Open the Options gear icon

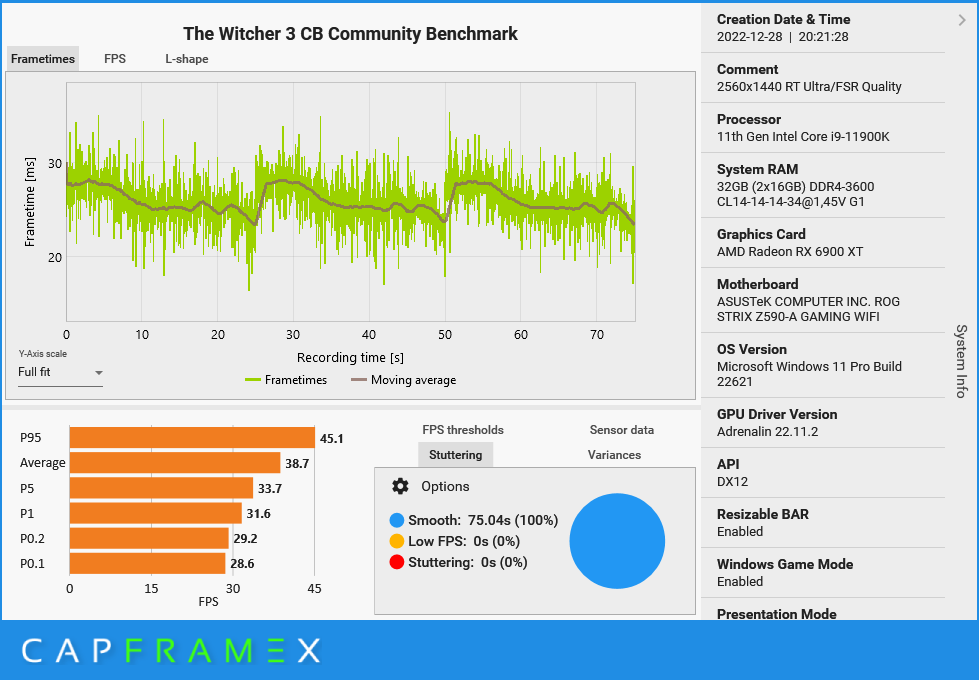pos(400,486)
